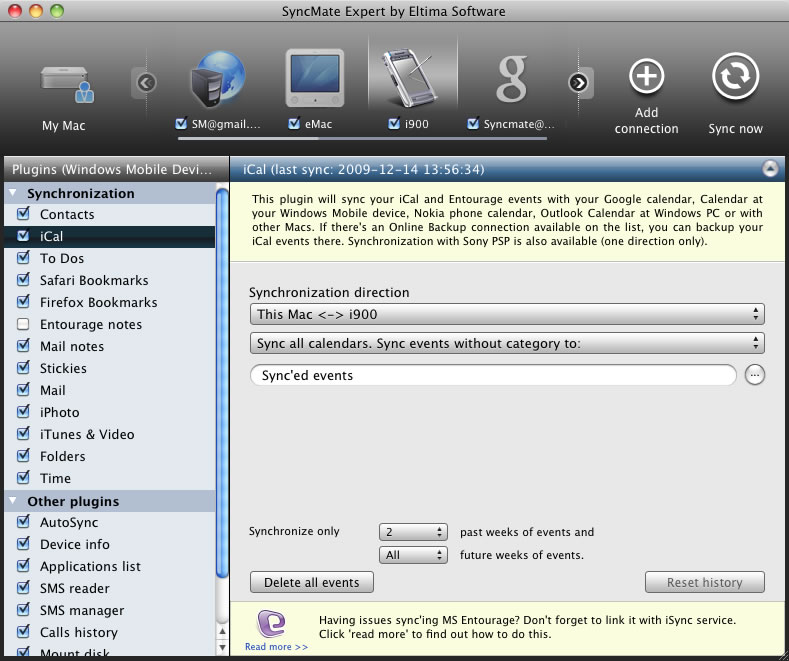Select the Device info plugin
The image size is (789, 661).
(x=110, y=544)
